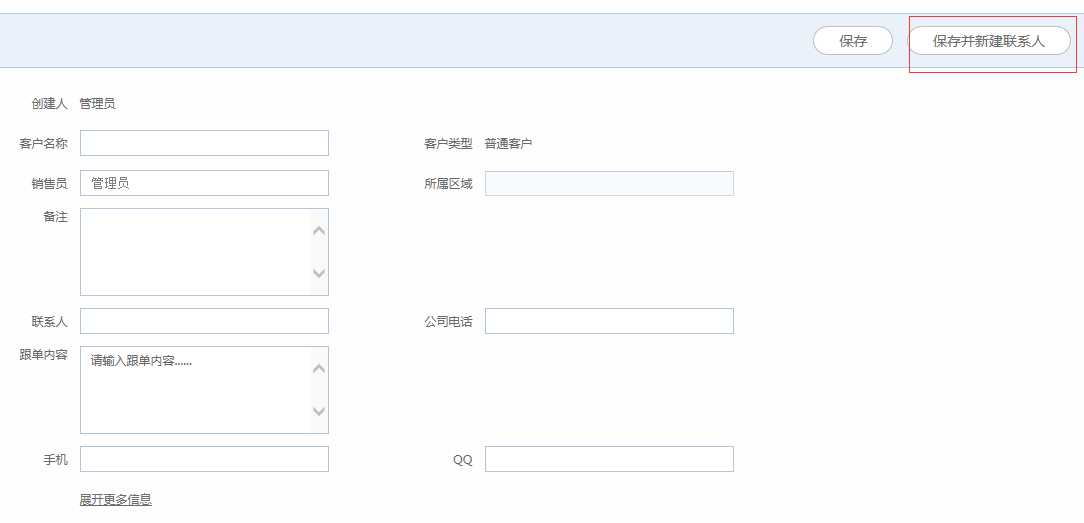Viewport: 1084px width, 523px height.
Task: Click the 客户名称 field label
Action: [43, 144]
